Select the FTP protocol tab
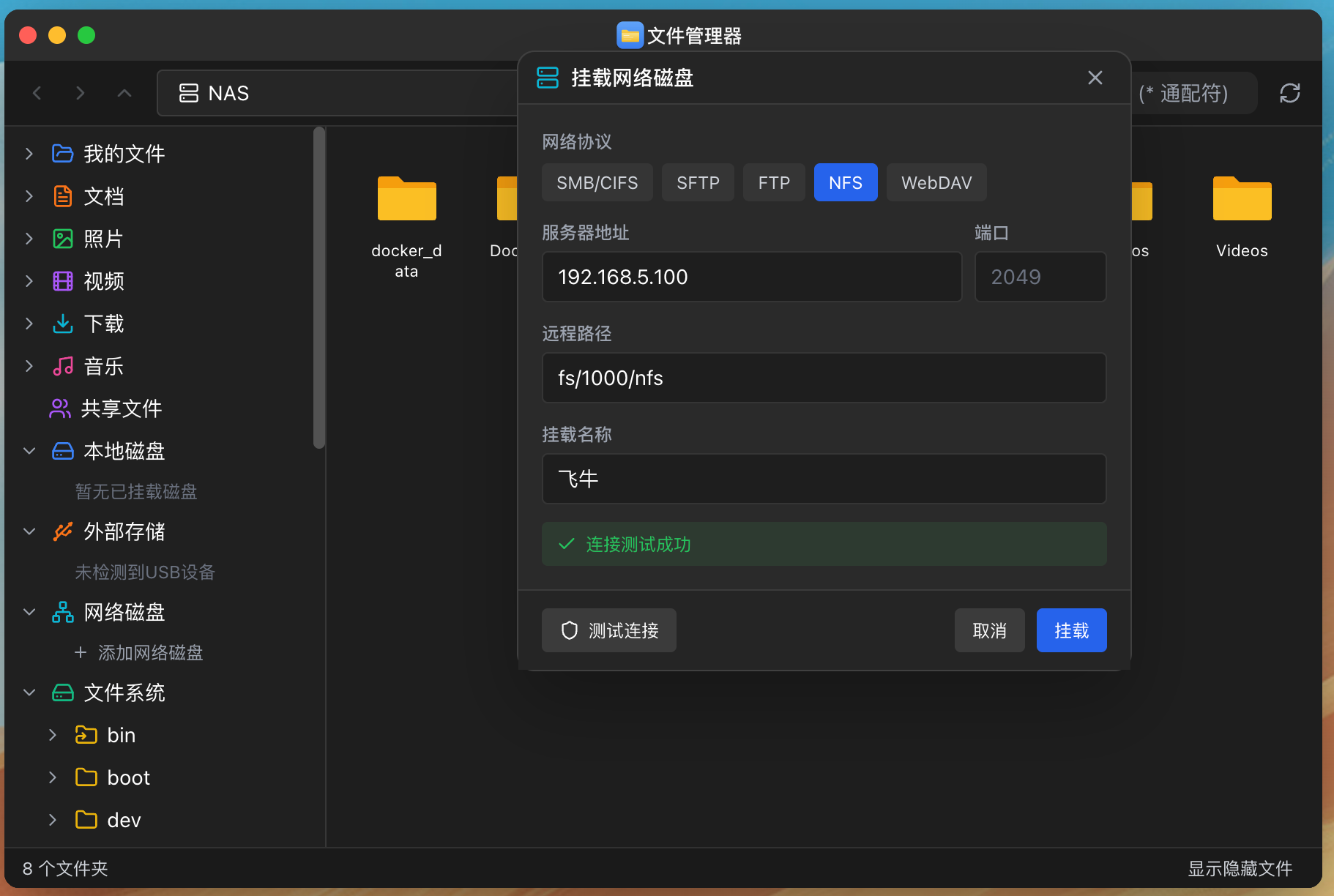Viewport: 1334px width, 896px height. click(774, 182)
